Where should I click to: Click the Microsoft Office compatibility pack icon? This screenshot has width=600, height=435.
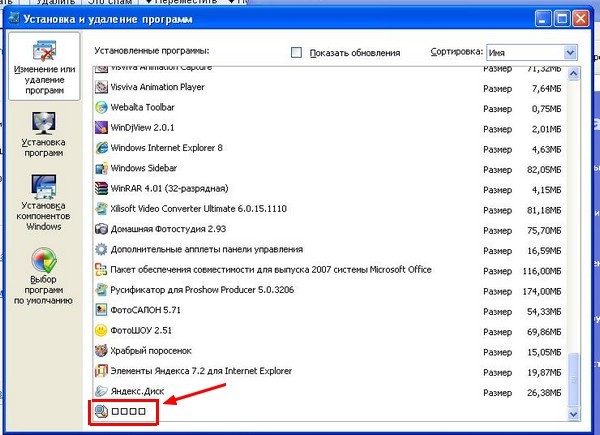point(101,270)
